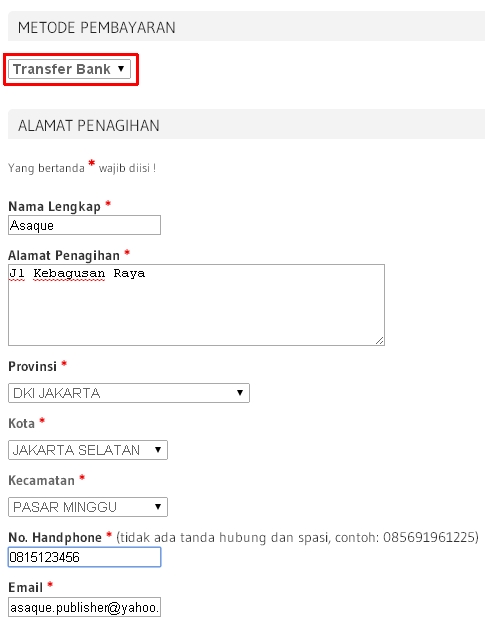Click the bold Alamat Penagihan field label
This screenshot has height=624, width=485.
(x=64, y=255)
